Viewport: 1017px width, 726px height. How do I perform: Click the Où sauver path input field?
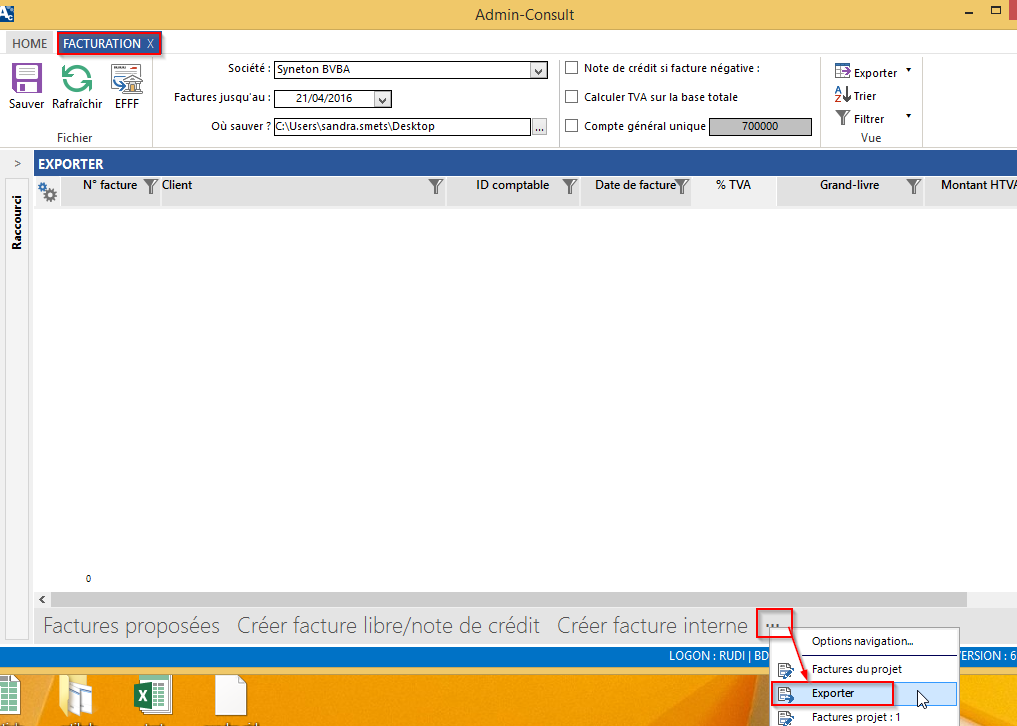(401, 127)
